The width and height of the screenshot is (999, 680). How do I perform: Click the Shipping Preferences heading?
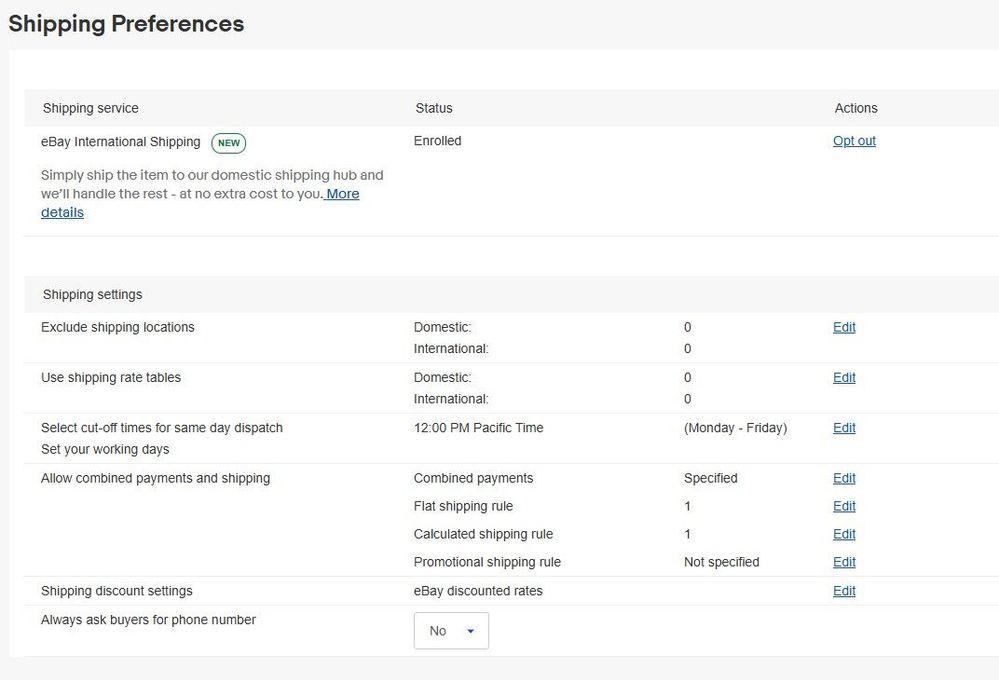pos(126,24)
